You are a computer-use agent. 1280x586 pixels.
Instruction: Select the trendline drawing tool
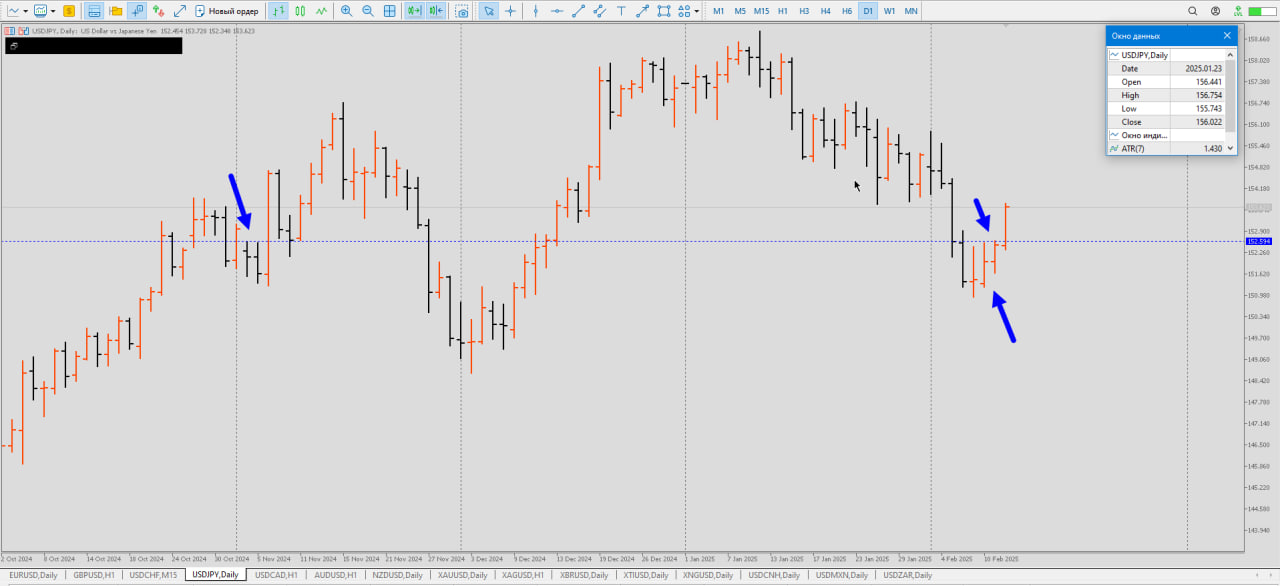(x=579, y=11)
